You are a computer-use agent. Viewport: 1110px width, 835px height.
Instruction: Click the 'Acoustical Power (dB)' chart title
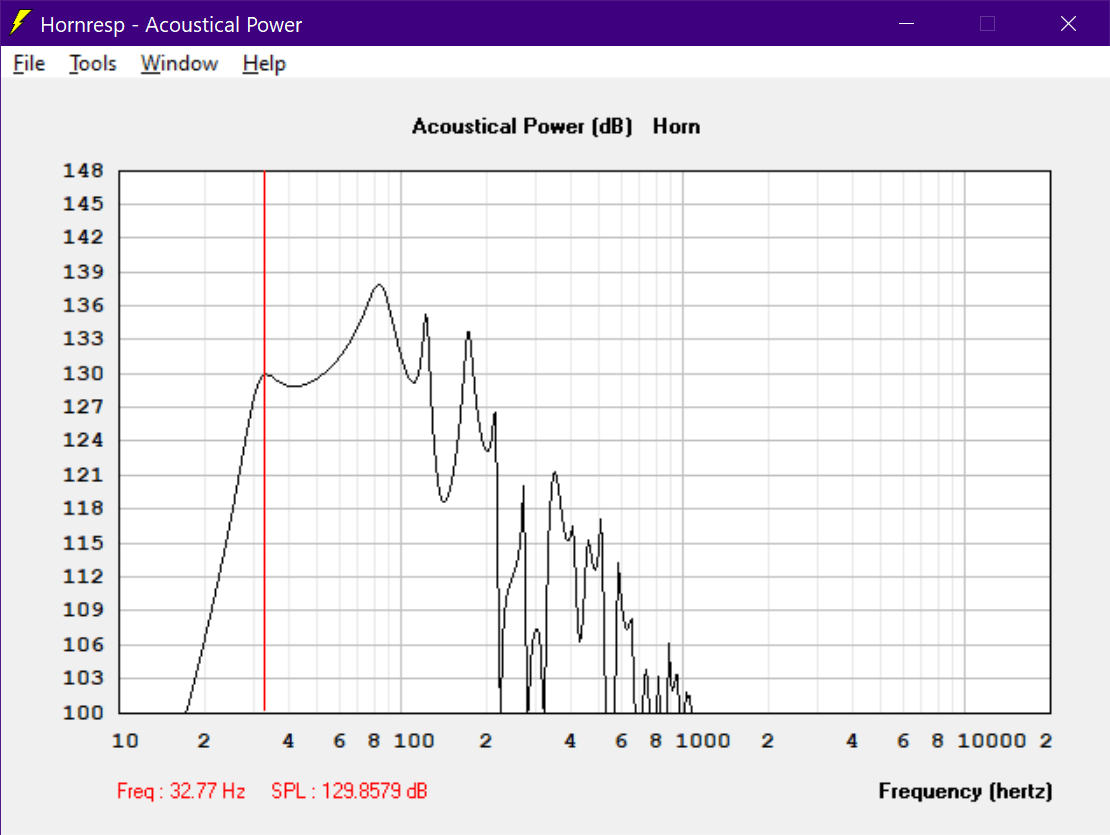(x=522, y=126)
